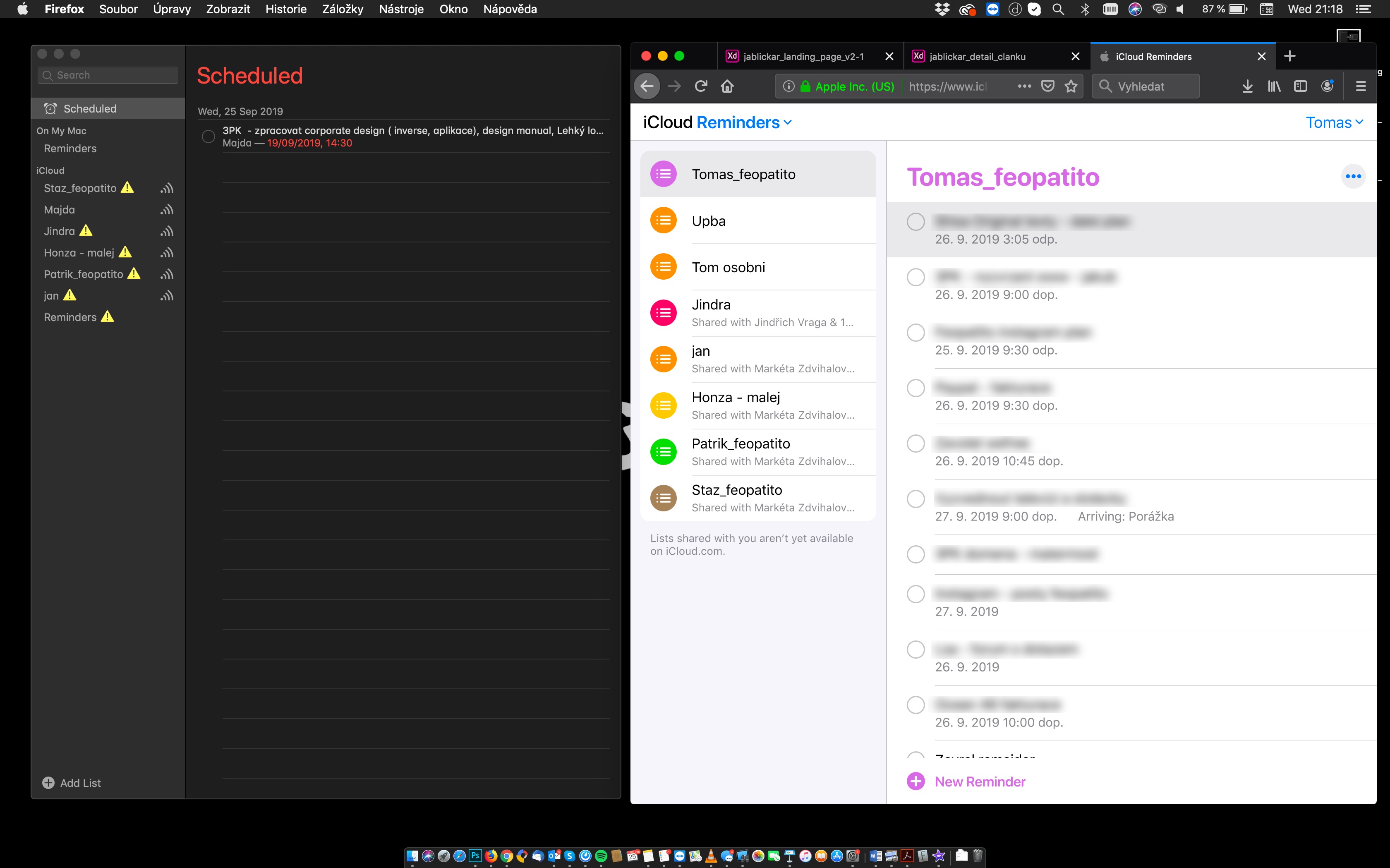Open the page actions three-dots icon in the address bar
The width and height of the screenshot is (1390, 868).
click(x=1024, y=86)
